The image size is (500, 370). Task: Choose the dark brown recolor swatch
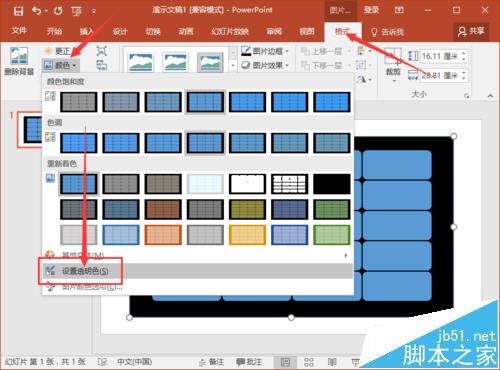(163, 209)
